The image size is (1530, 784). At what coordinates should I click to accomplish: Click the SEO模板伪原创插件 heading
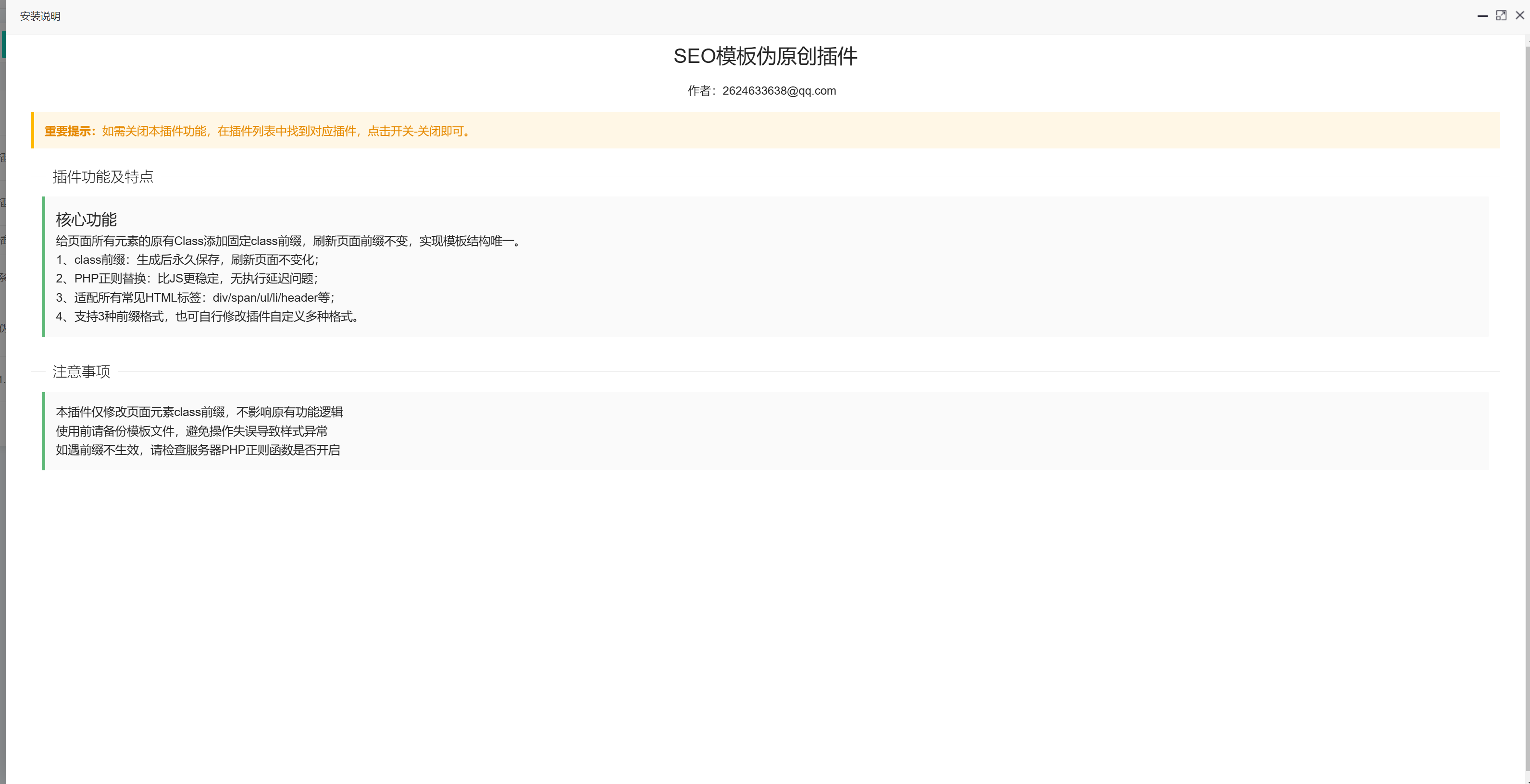(765, 56)
